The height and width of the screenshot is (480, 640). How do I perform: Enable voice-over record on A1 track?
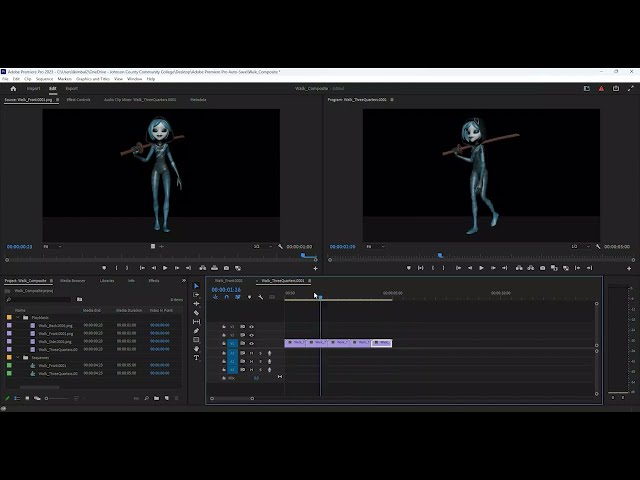pos(269,353)
